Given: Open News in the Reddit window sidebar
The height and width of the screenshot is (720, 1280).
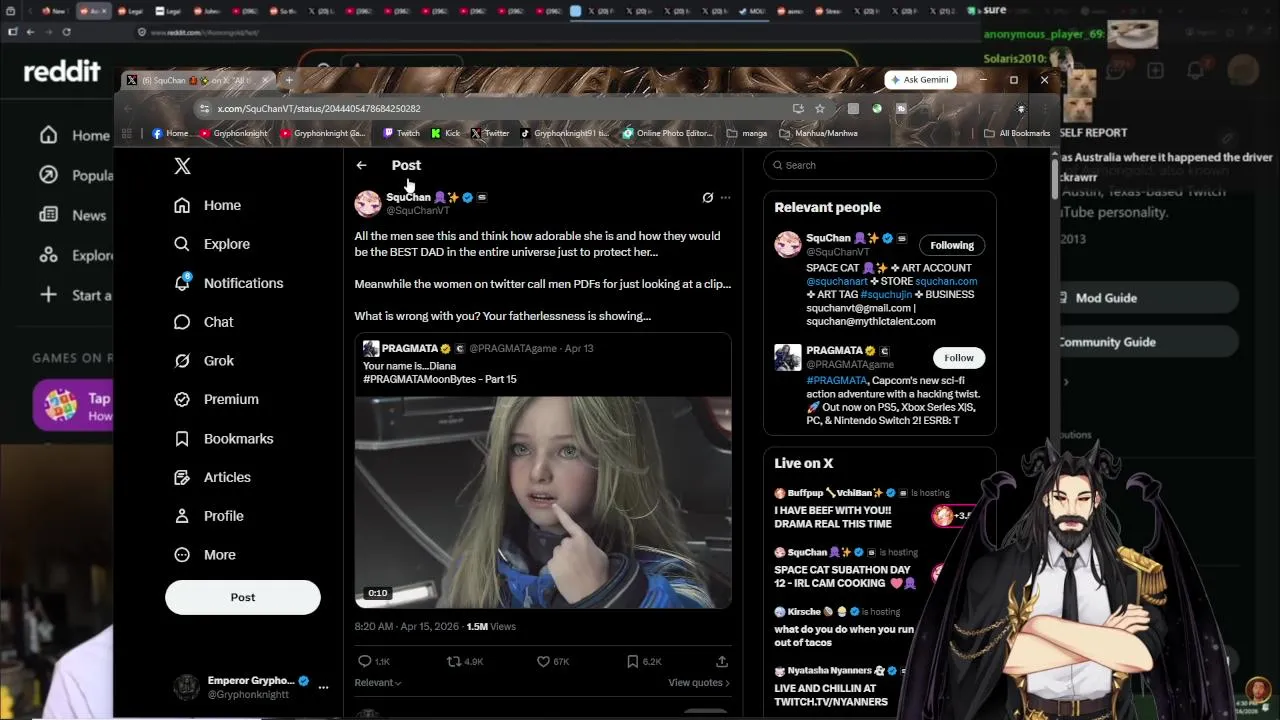Looking at the screenshot, I should coord(73,215).
